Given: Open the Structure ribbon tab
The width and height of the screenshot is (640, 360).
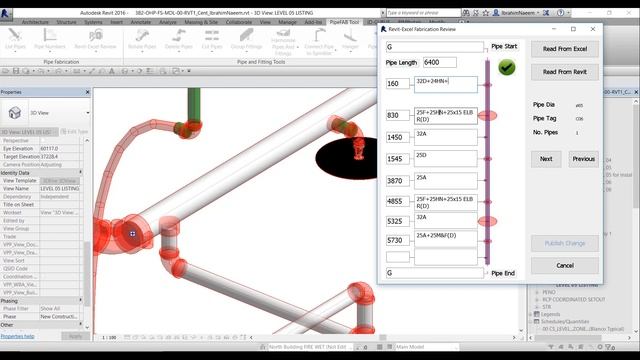Looking at the screenshot, I should (x=67, y=22).
